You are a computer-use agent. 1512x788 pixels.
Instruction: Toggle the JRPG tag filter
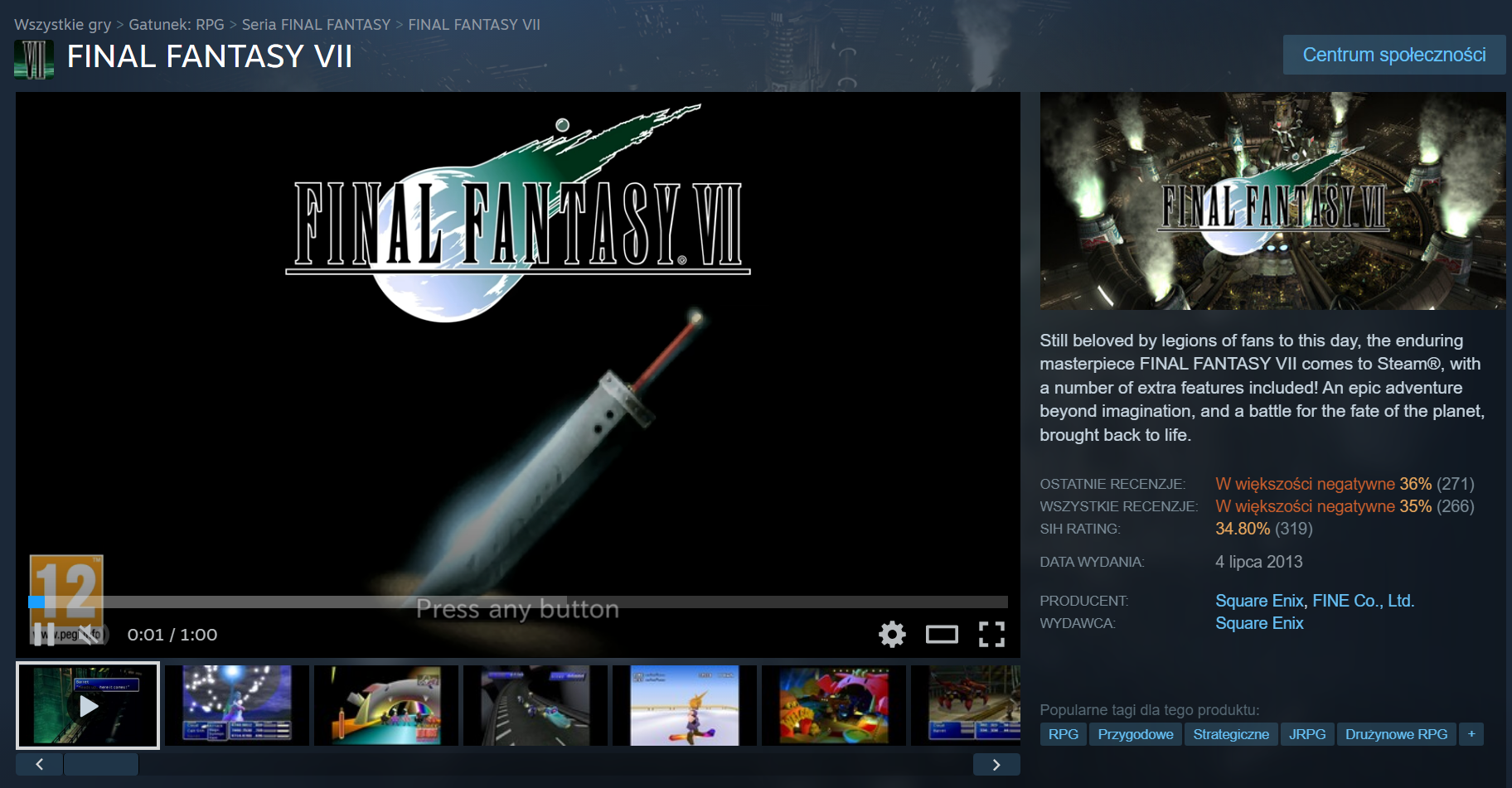[1307, 734]
